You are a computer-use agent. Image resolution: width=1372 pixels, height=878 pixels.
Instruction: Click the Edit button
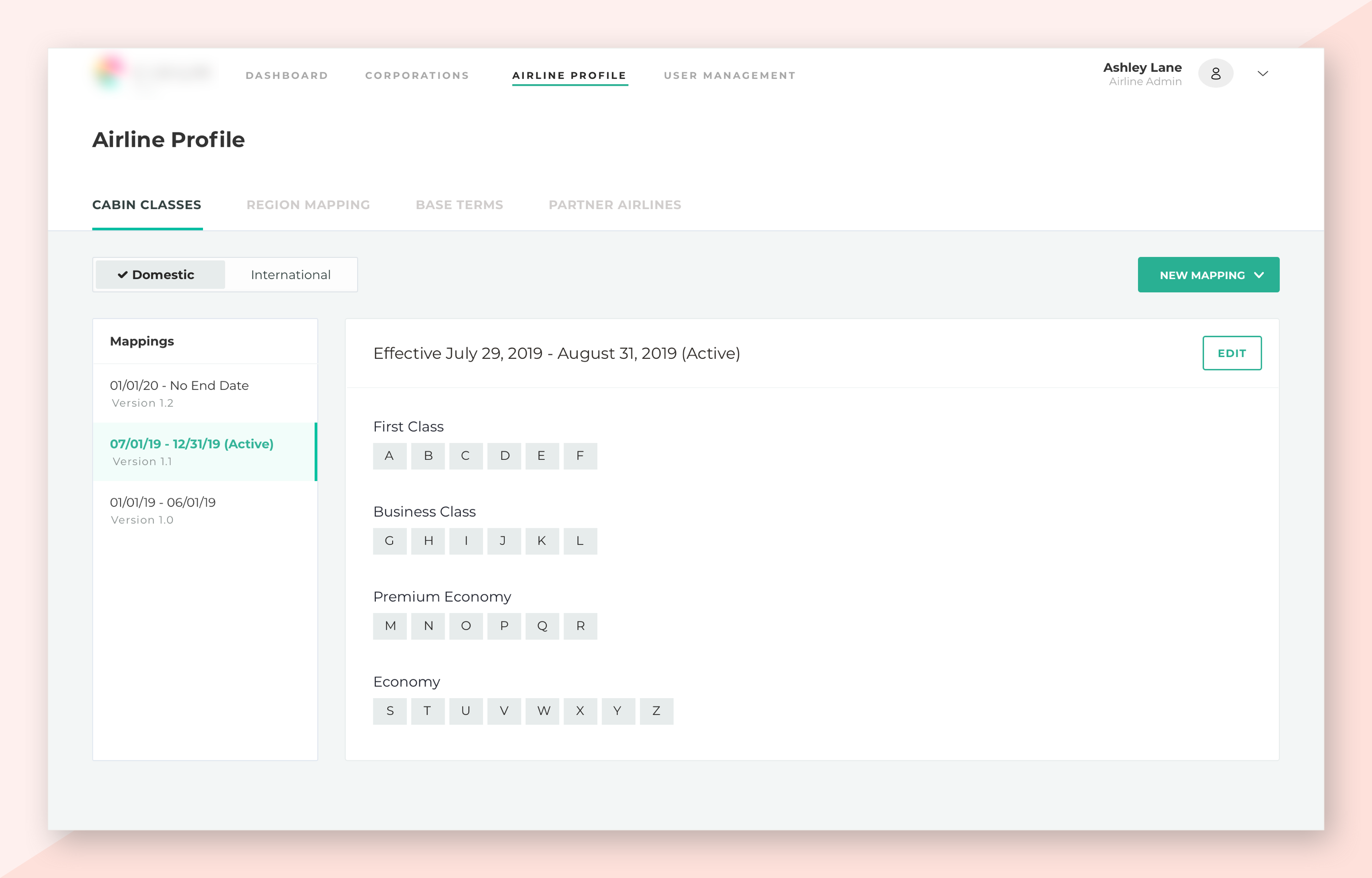[x=1231, y=353]
